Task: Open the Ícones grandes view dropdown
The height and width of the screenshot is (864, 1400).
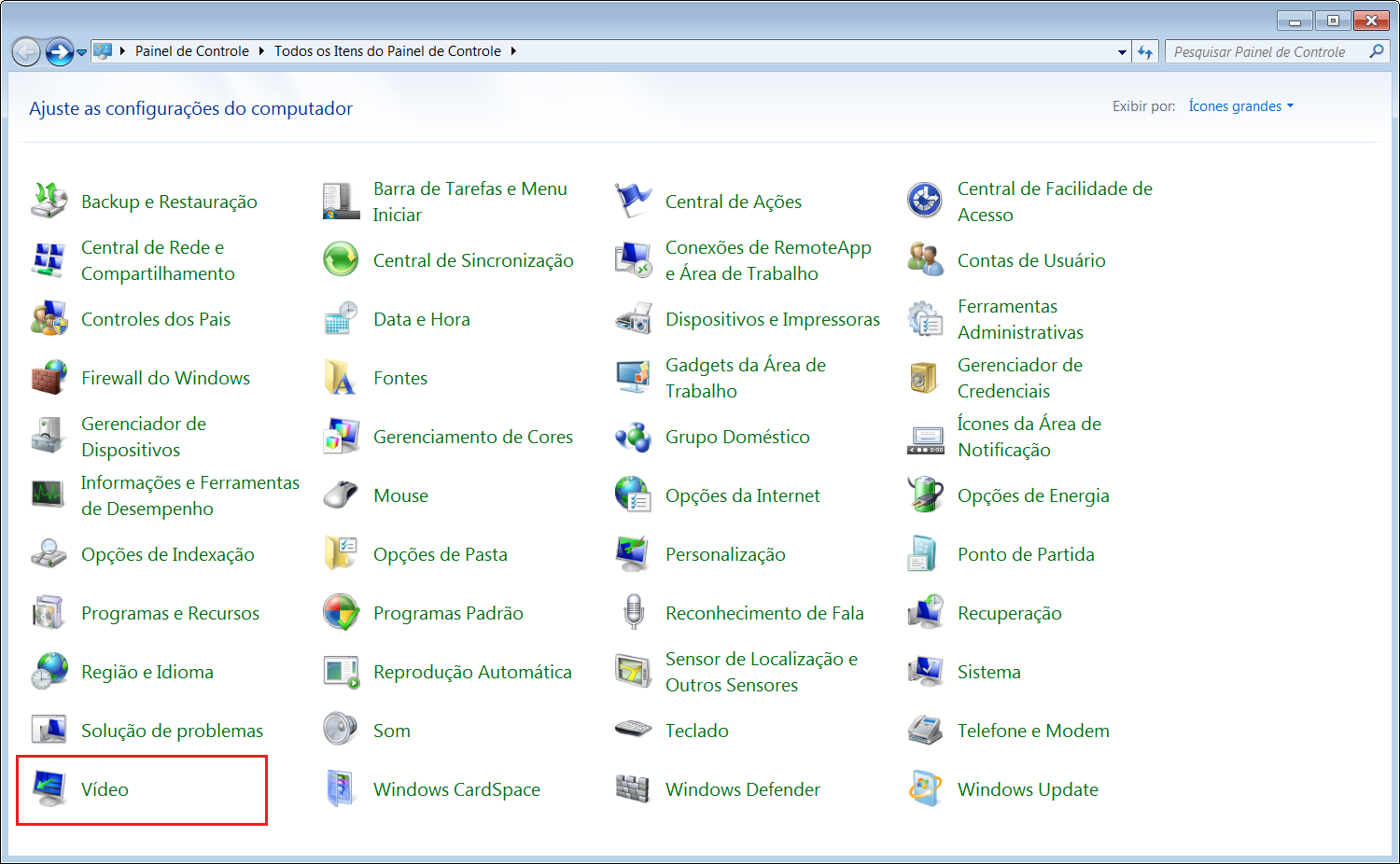Action: tap(1241, 106)
